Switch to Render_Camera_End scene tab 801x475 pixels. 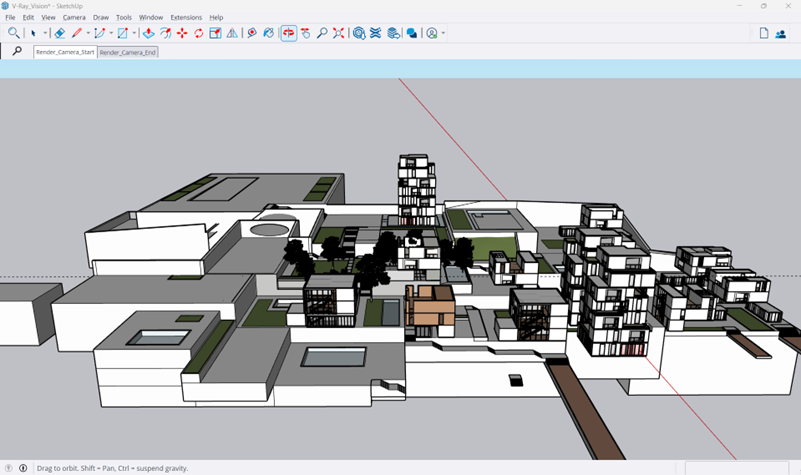(x=128, y=52)
